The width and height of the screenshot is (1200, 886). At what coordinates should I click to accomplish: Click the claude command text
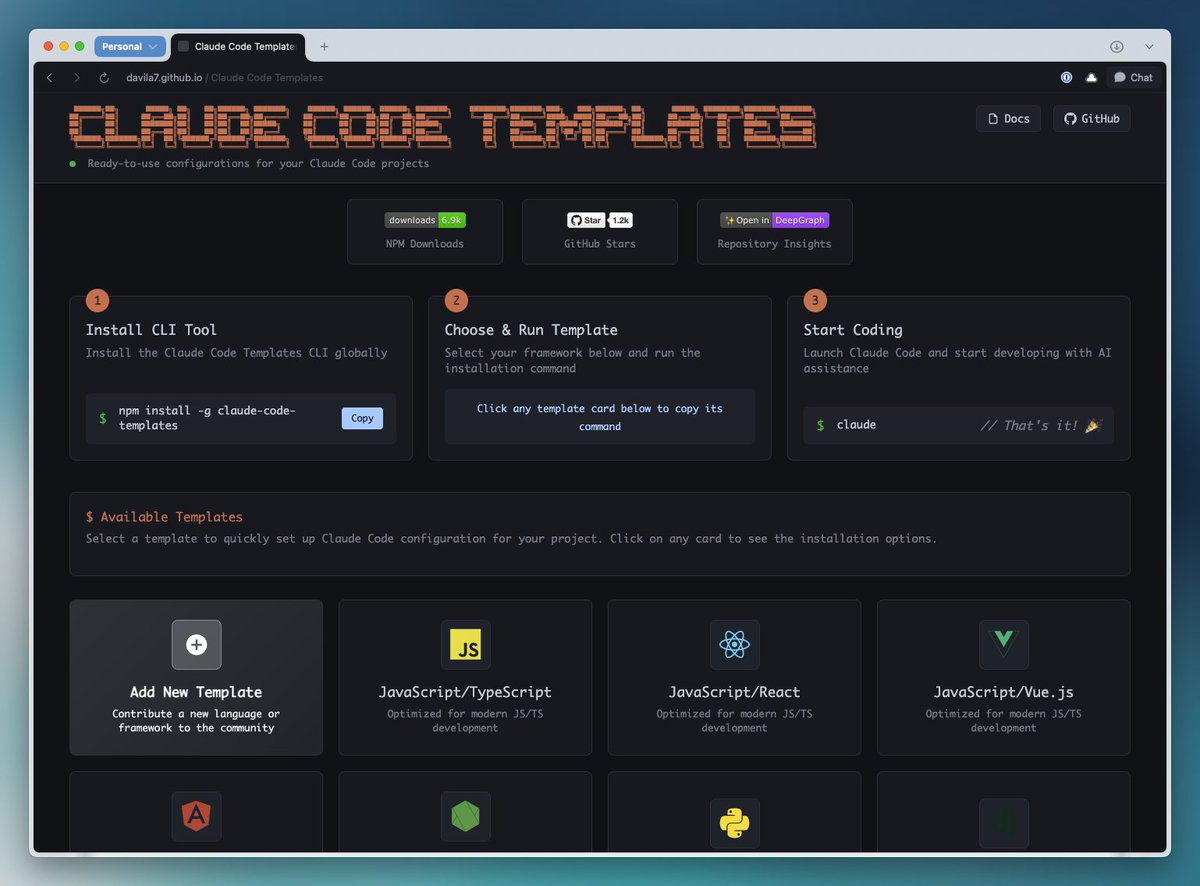[x=856, y=425]
